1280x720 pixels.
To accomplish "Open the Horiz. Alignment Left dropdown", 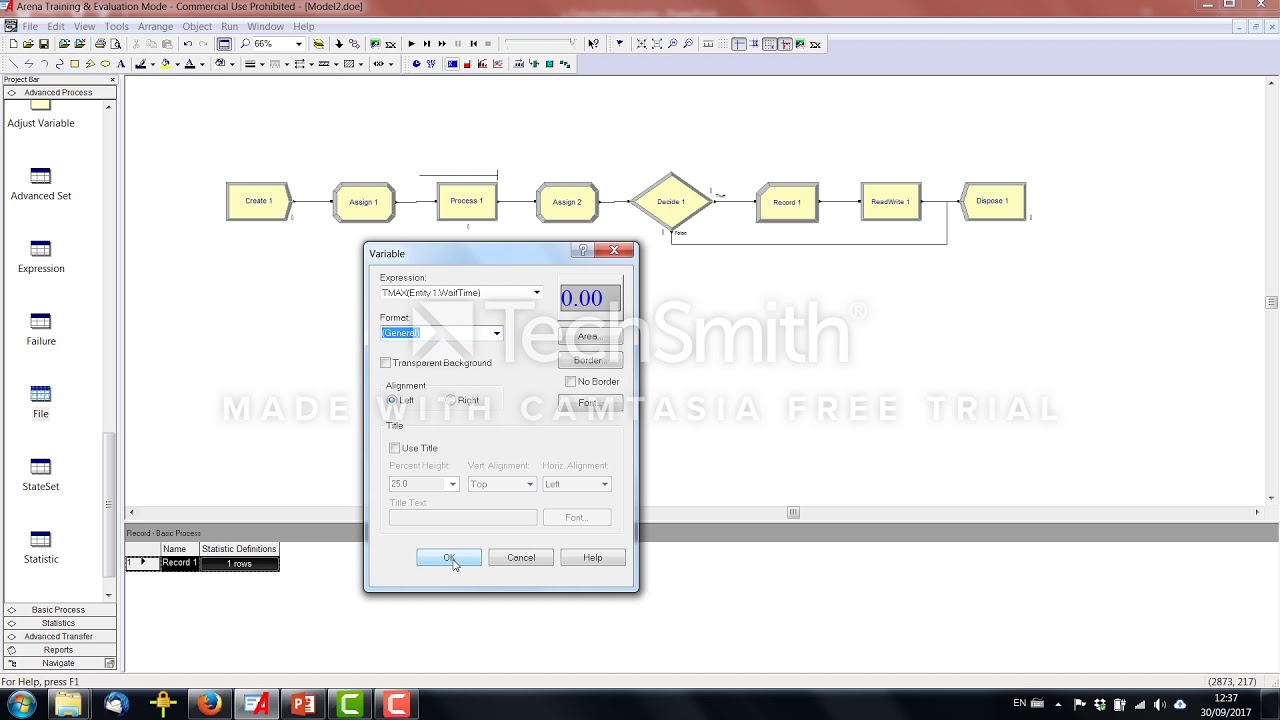I will [604, 484].
